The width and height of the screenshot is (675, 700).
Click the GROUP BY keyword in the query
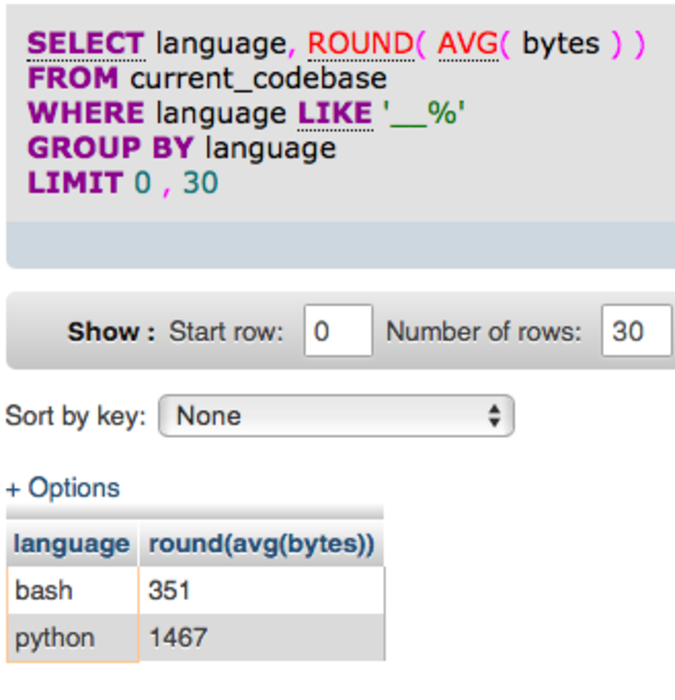point(111,149)
